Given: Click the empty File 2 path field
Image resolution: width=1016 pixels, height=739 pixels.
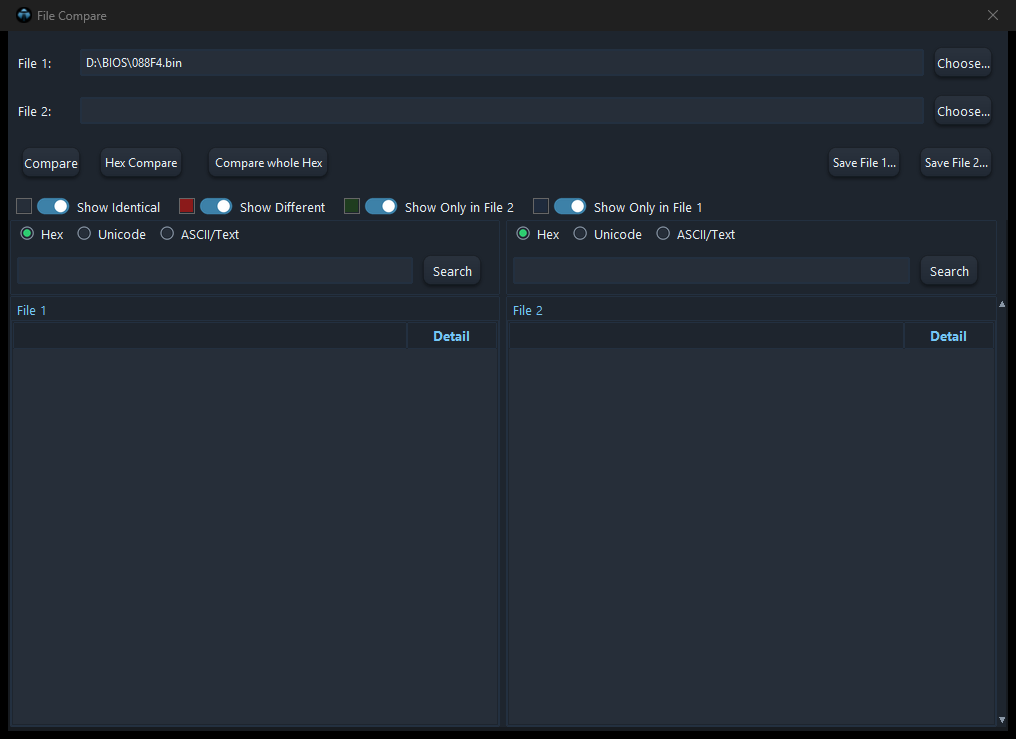Looking at the screenshot, I should (x=502, y=111).
